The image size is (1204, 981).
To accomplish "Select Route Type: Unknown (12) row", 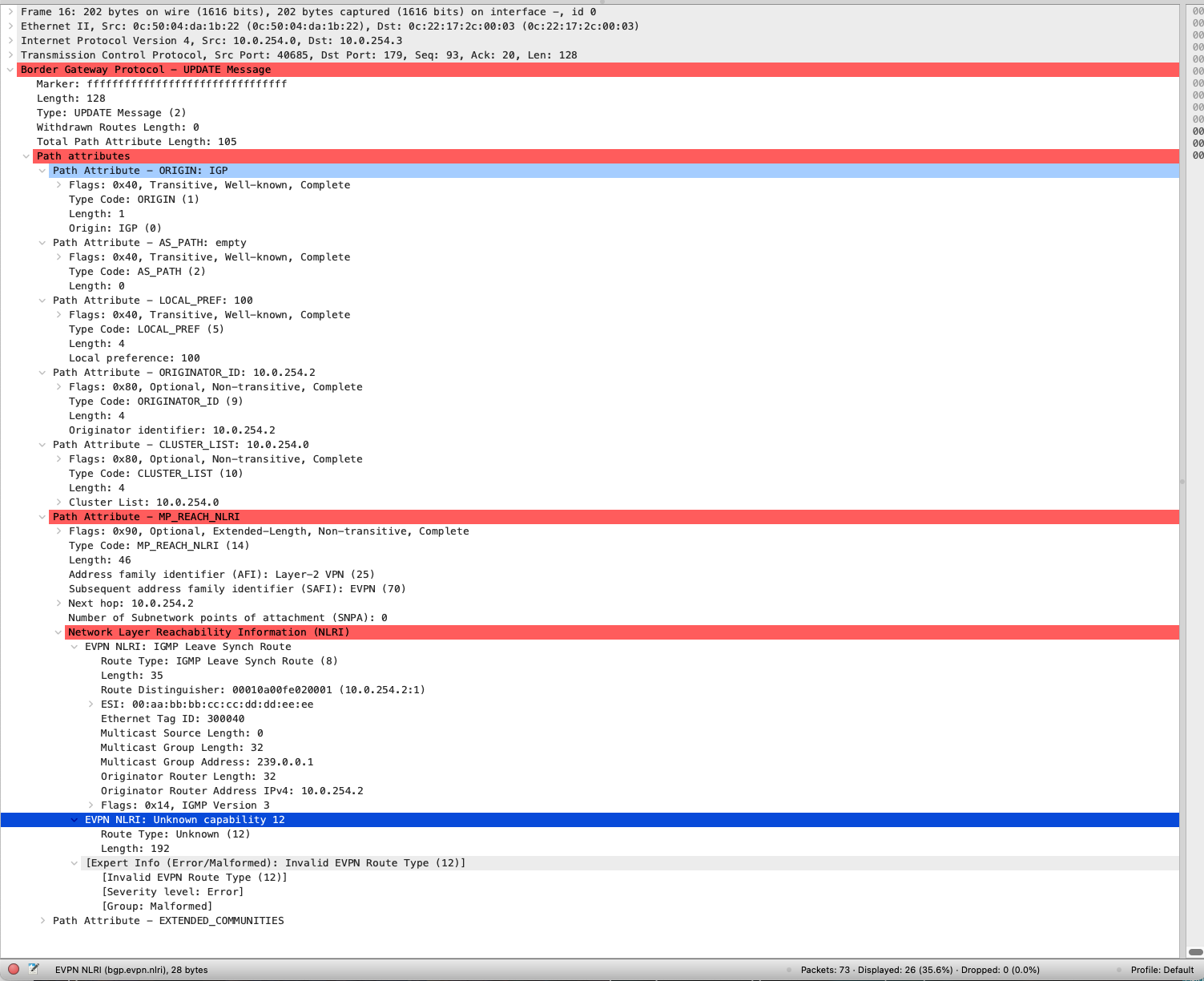I will pos(175,834).
